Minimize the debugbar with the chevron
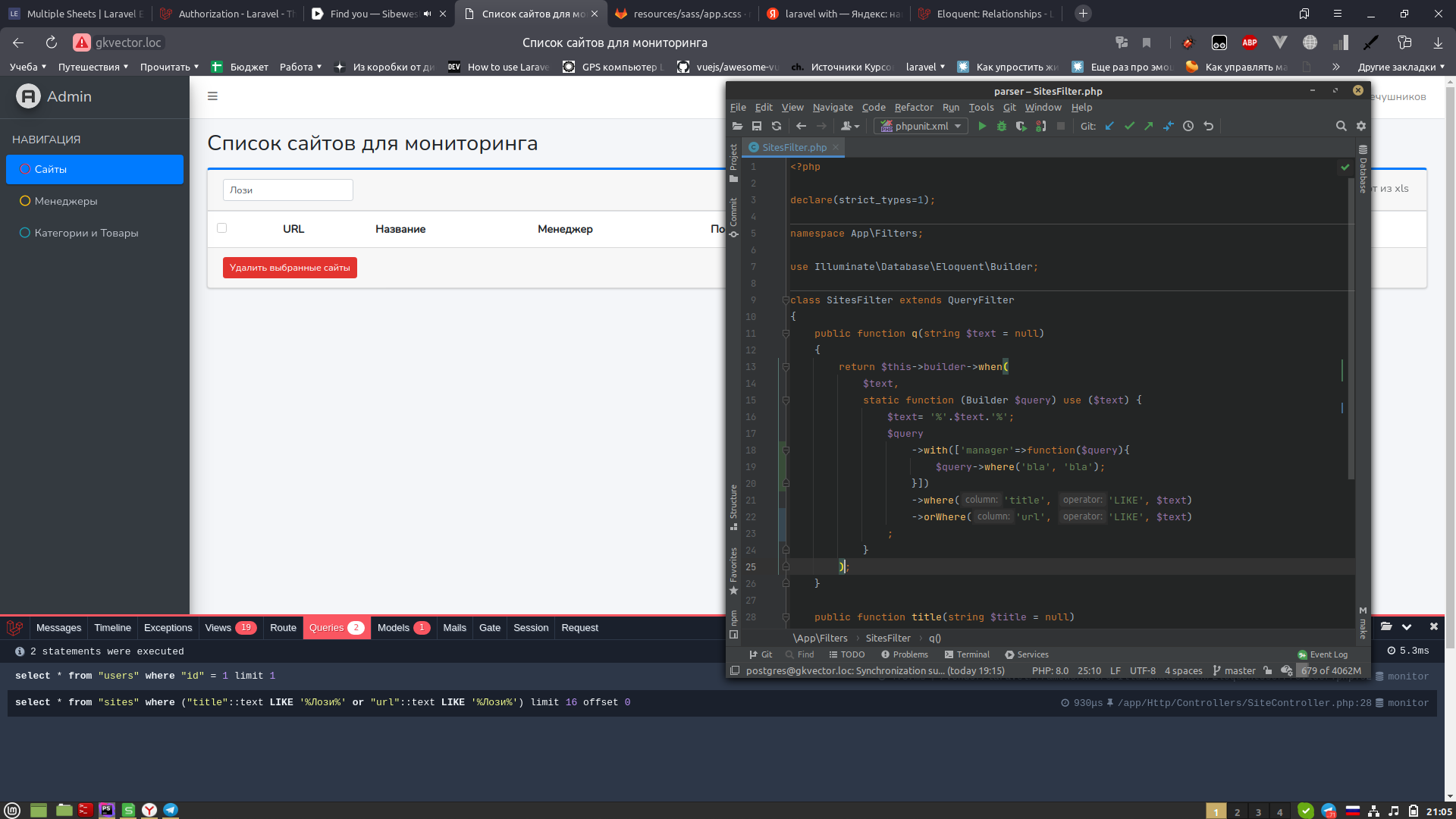 1407,626
